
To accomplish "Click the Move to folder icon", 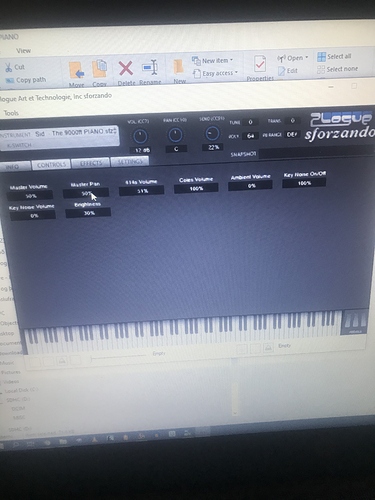I will click(76, 71).
